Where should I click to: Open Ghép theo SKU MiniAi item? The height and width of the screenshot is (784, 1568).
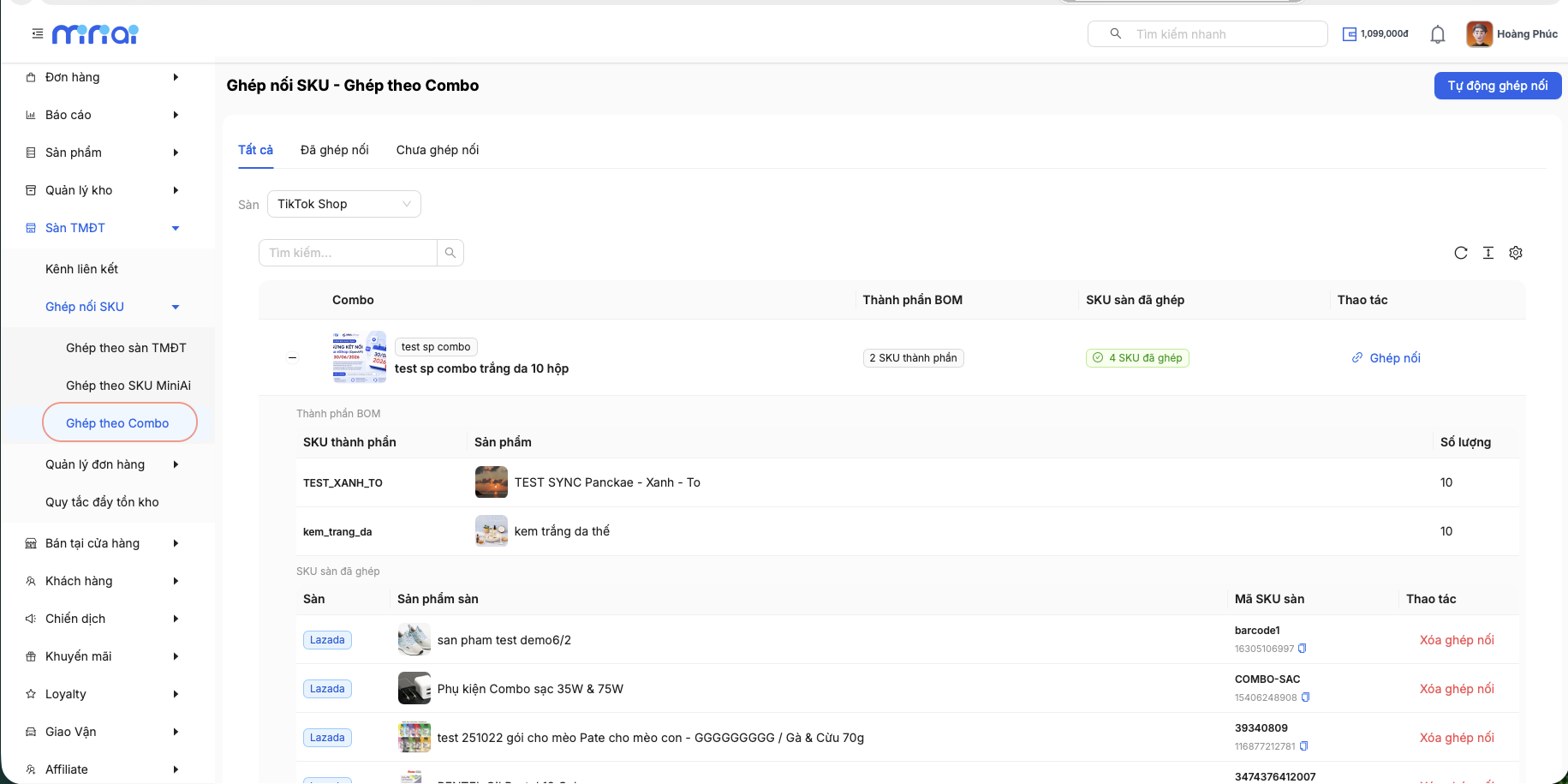click(x=128, y=386)
